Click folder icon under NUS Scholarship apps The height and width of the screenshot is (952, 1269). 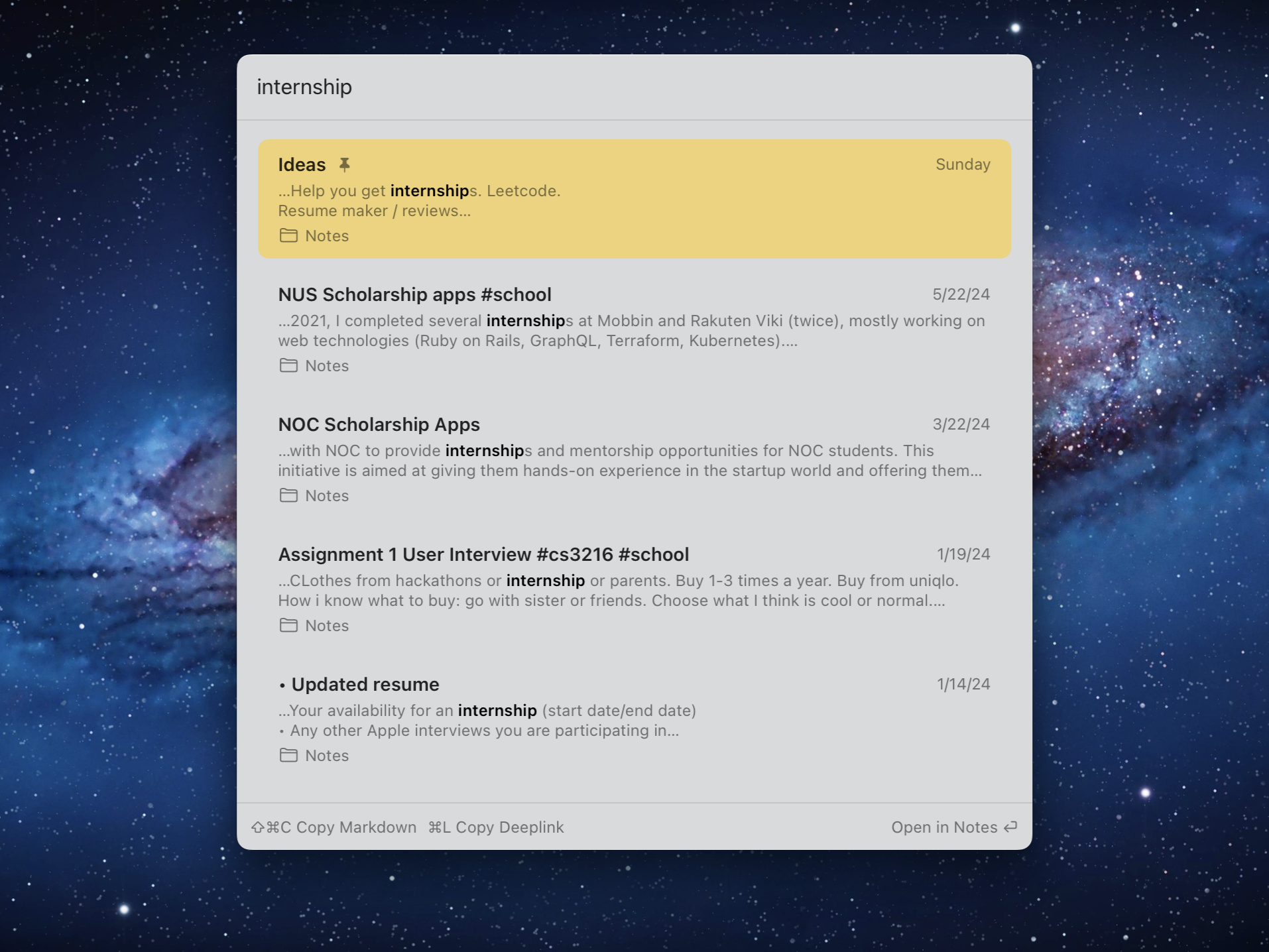(288, 365)
